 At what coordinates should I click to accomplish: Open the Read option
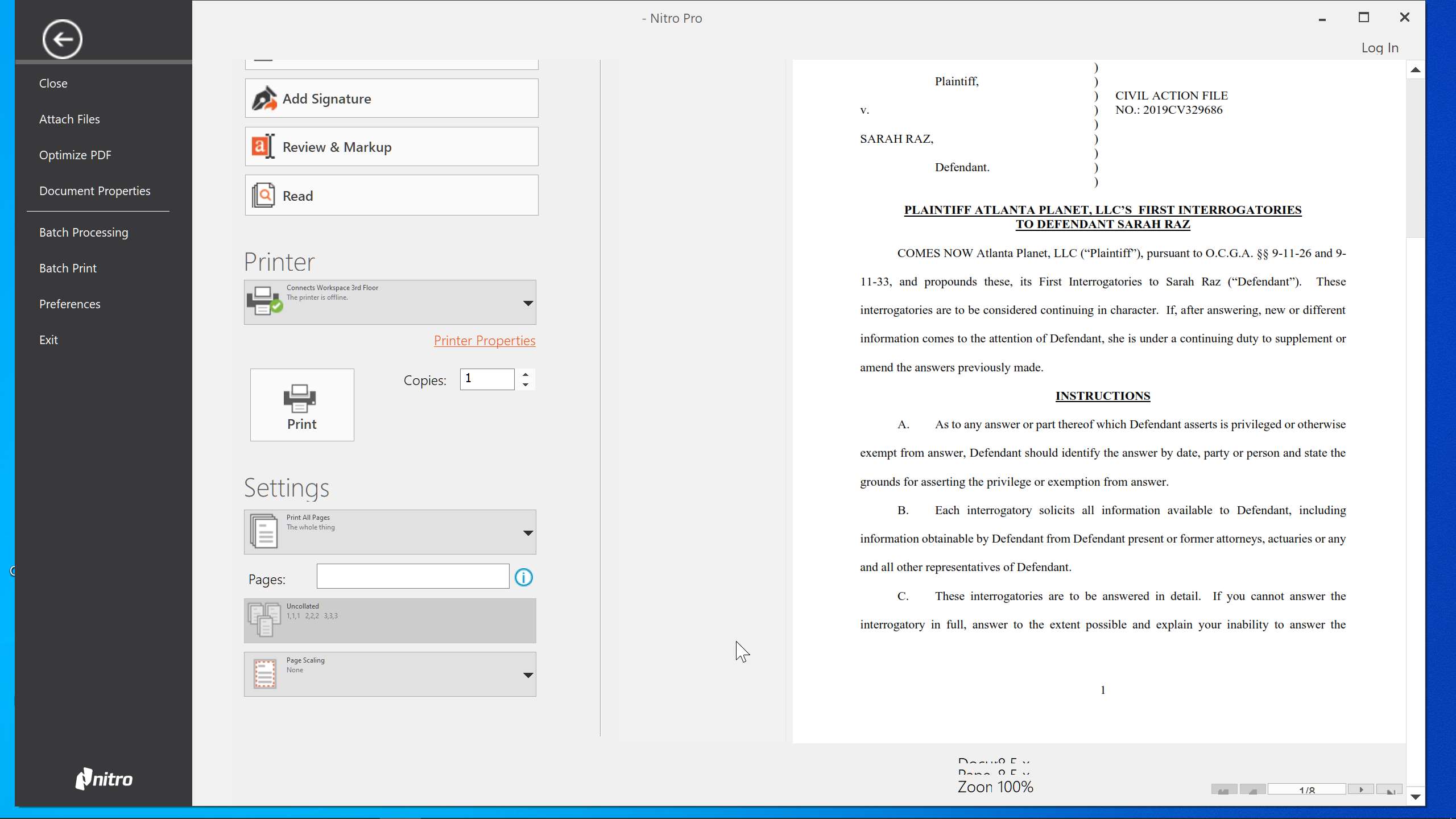click(x=391, y=195)
